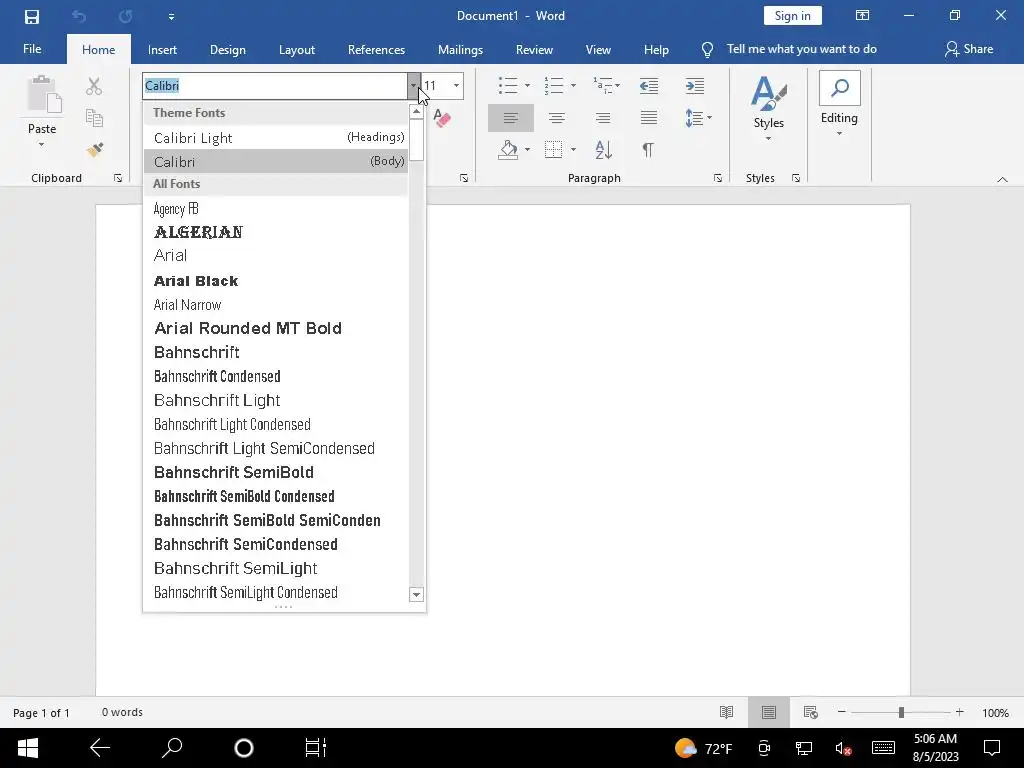Click the Share button

click(x=969, y=49)
